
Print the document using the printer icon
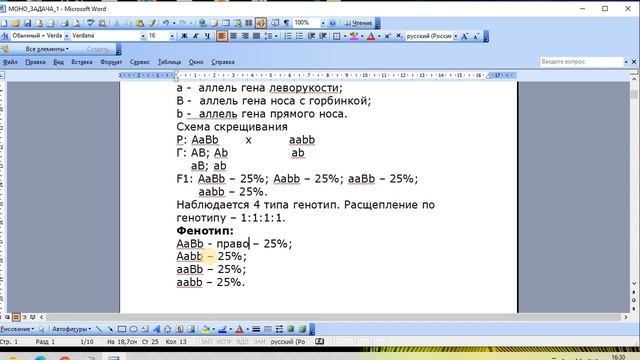[x=64, y=23]
